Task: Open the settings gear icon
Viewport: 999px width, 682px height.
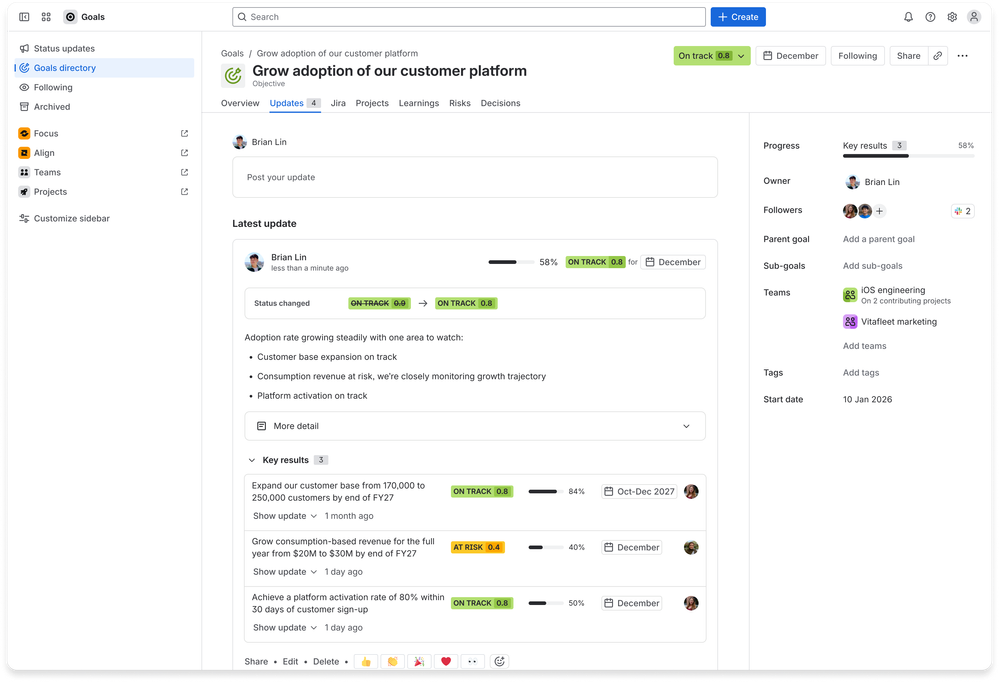Action: (952, 17)
